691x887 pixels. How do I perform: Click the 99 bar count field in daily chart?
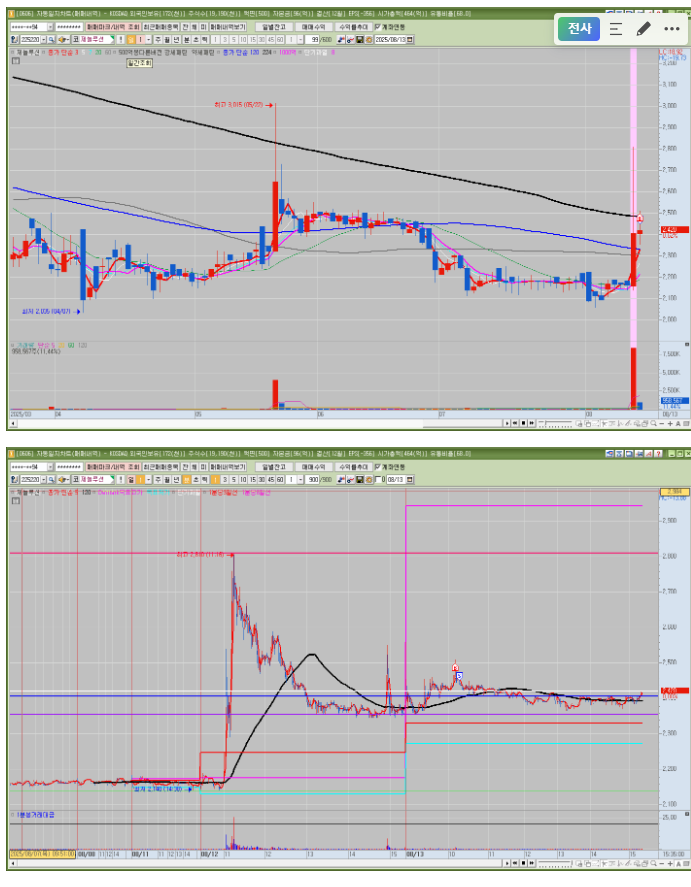click(313, 39)
